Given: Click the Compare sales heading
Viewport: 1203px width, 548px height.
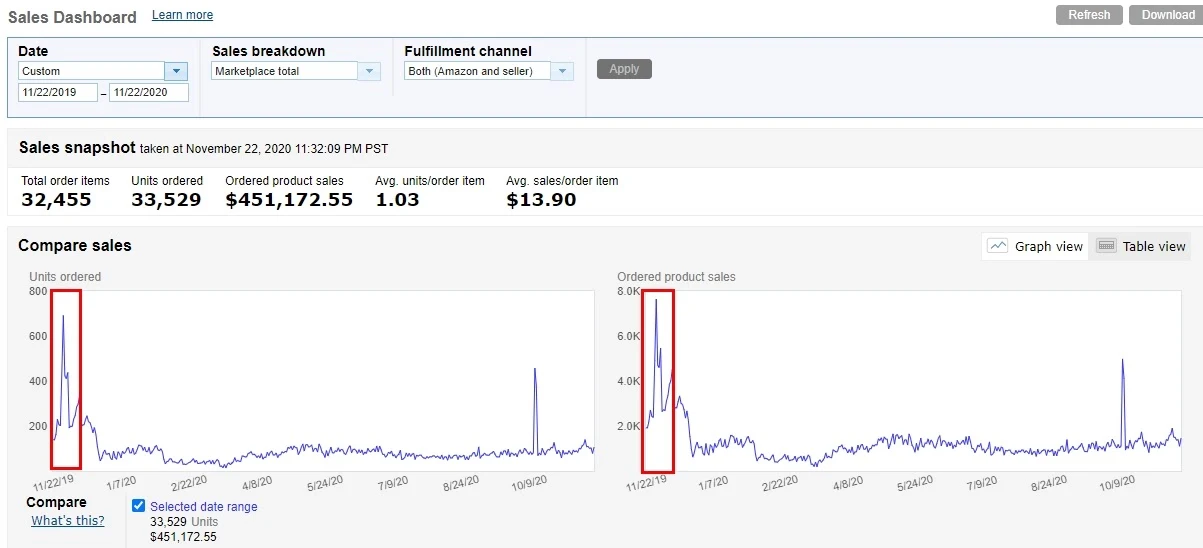Looking at the screenshot, I should [x=75, y=245].
